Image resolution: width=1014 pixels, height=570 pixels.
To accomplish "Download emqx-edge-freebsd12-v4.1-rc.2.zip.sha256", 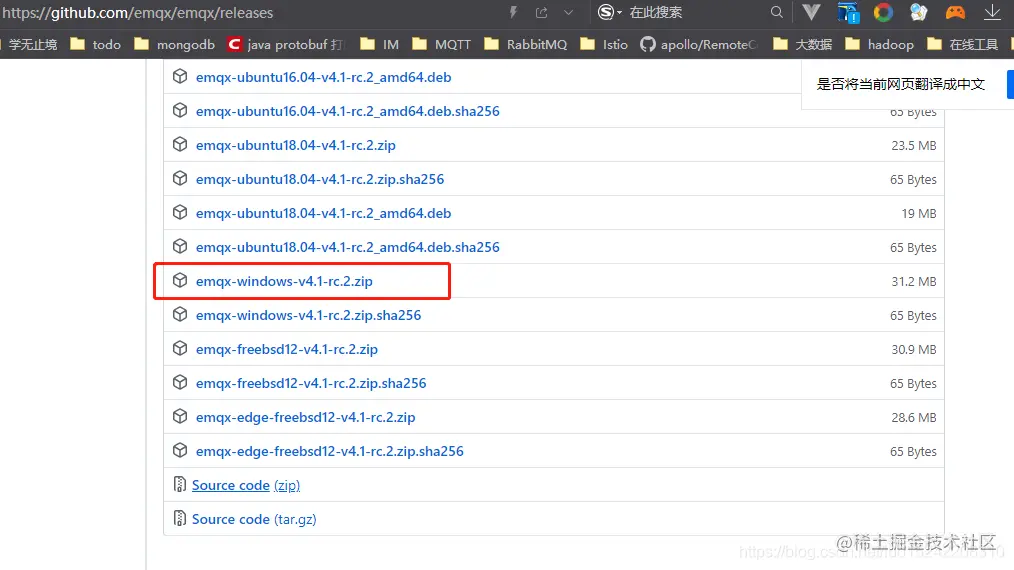I will click(x=330, y=451).
